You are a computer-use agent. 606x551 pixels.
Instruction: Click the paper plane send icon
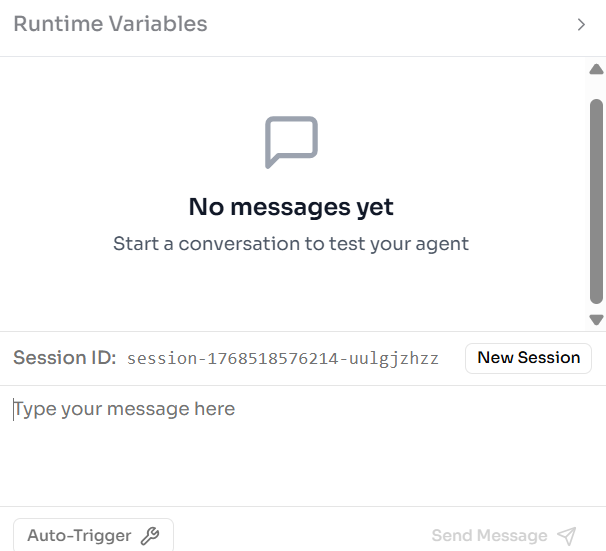coord(567,536)
